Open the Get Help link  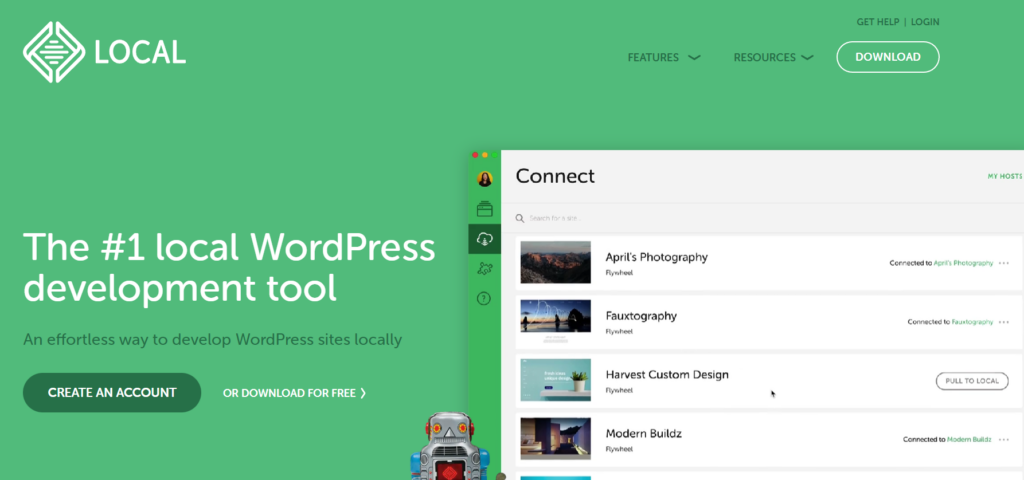877,22
